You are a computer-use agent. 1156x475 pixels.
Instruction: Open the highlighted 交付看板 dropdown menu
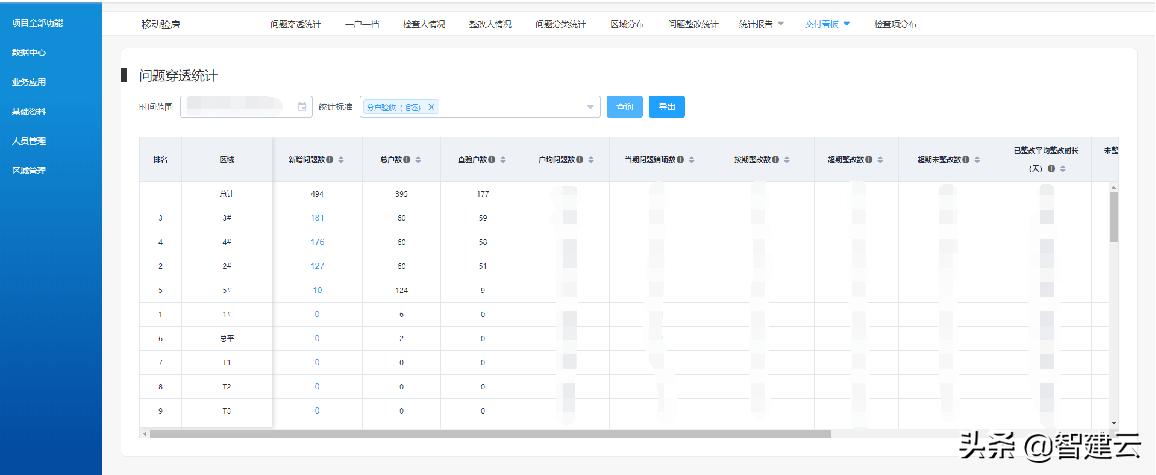click(828, 24)
